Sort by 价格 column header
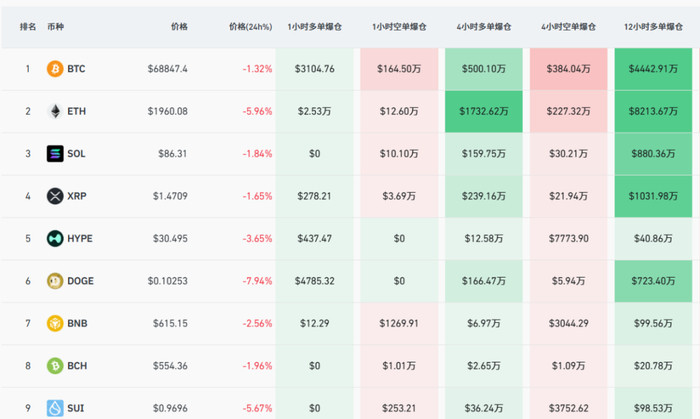Viewport: 700px width, 419px height. tap(179, 27)
